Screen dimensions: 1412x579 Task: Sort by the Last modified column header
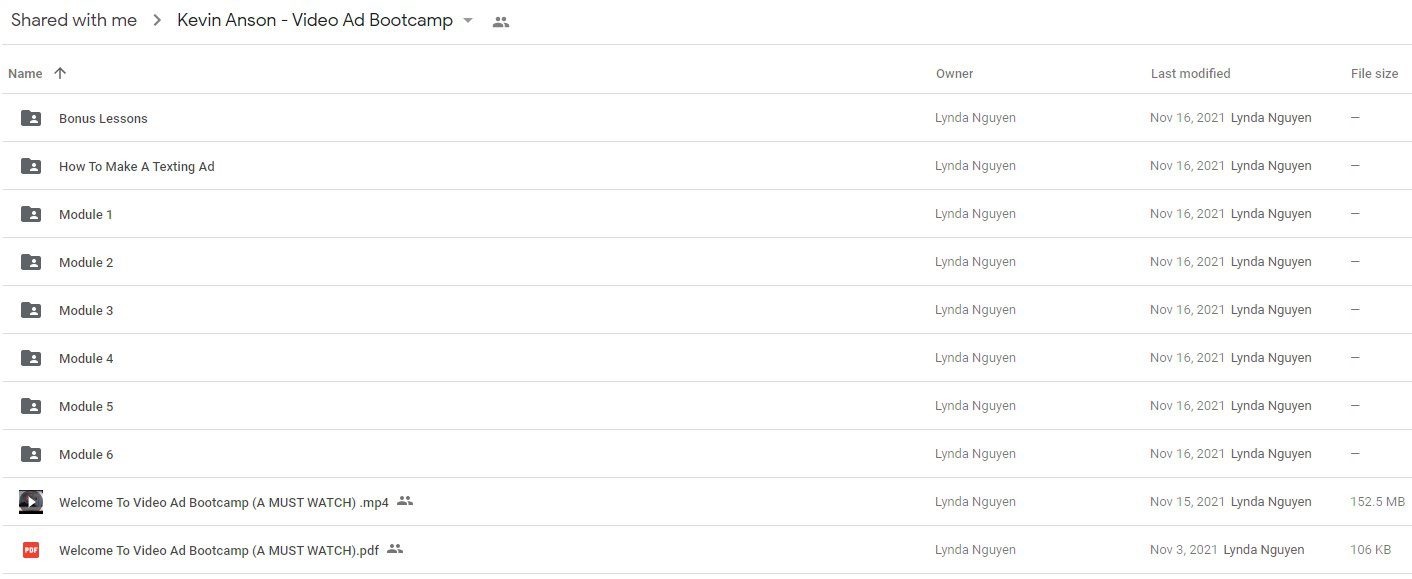pyautogui.click(x=1191, y=74)
